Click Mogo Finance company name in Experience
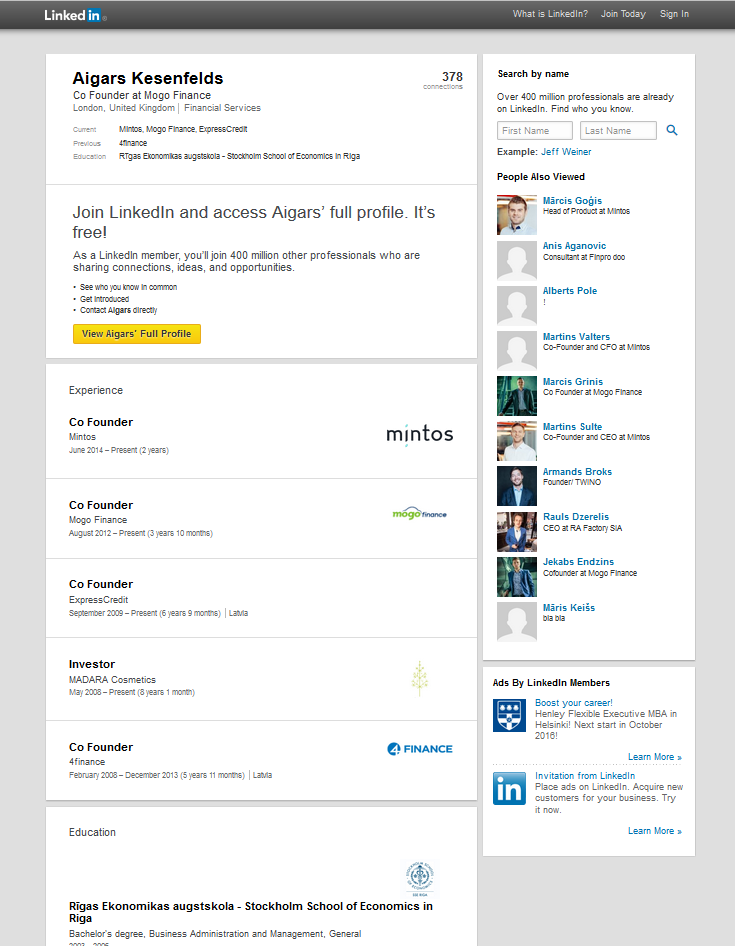This screenshot has height=946, width=735. coord(98,519)
